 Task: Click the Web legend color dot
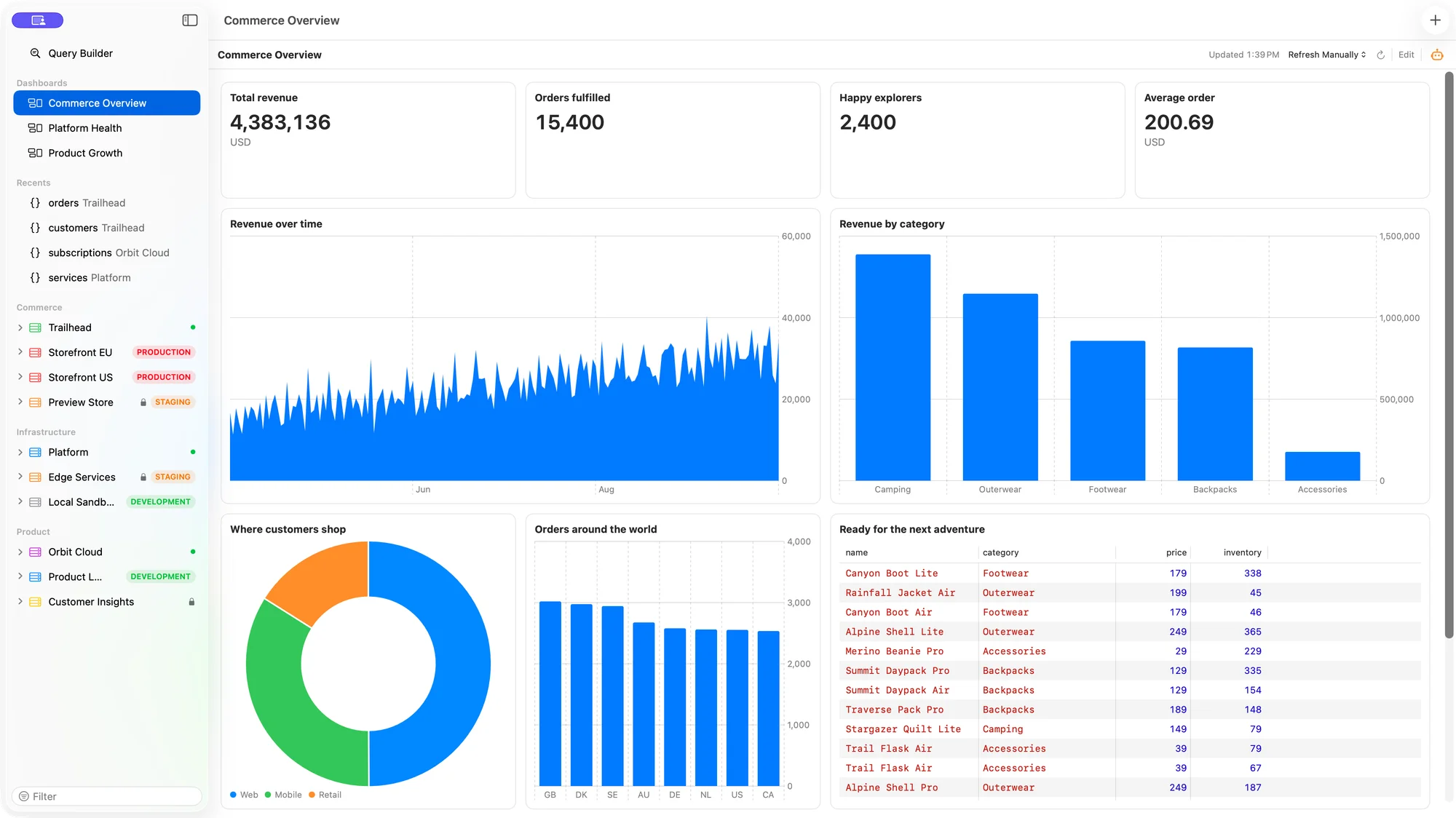[x=233, y=795]
